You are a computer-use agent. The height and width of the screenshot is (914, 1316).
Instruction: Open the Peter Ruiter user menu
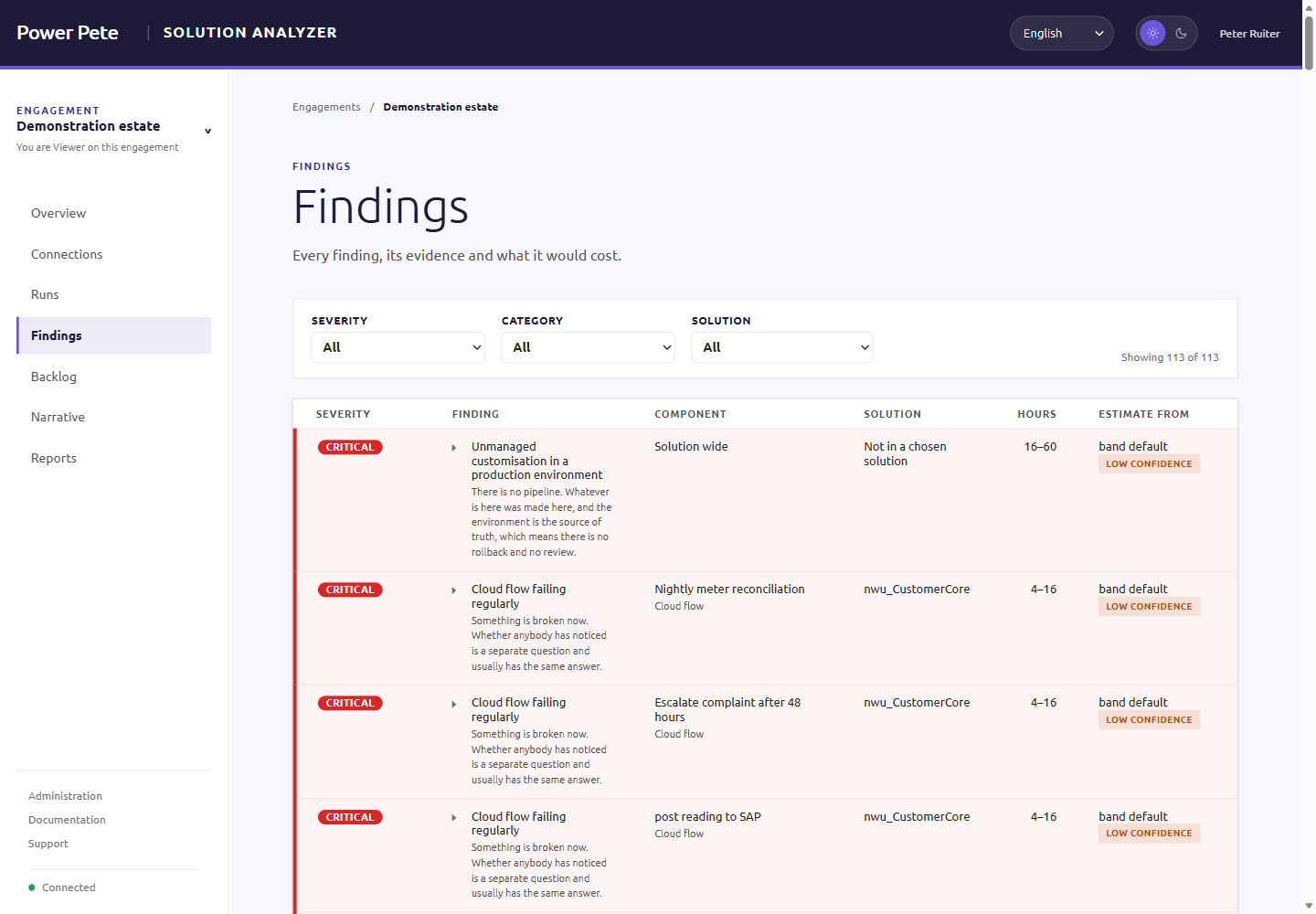1249,34
